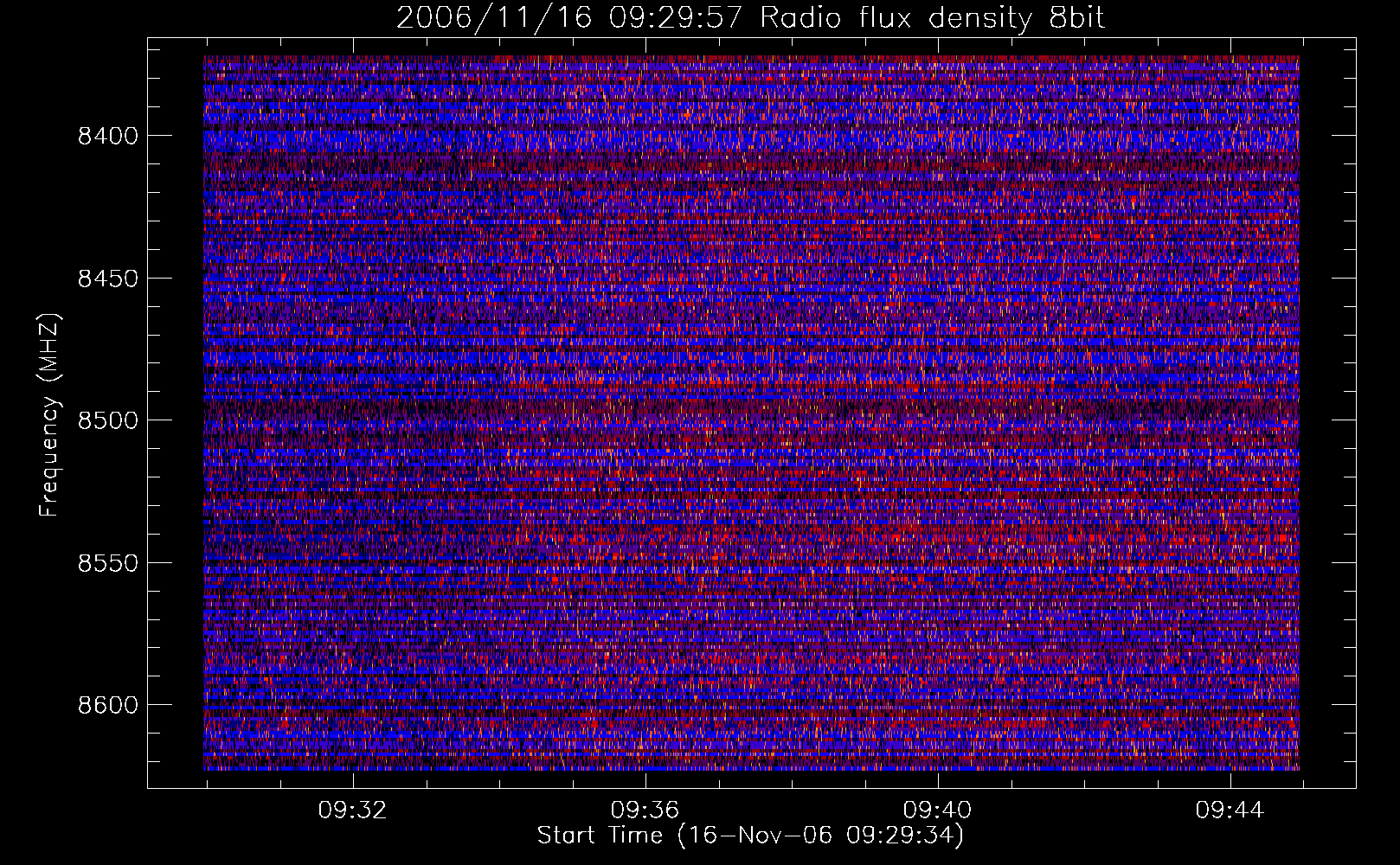The height and width of the screenshot is (865, 1400).
Task: Select the 8400 frequency axis label
Action: tap(108, 136)
